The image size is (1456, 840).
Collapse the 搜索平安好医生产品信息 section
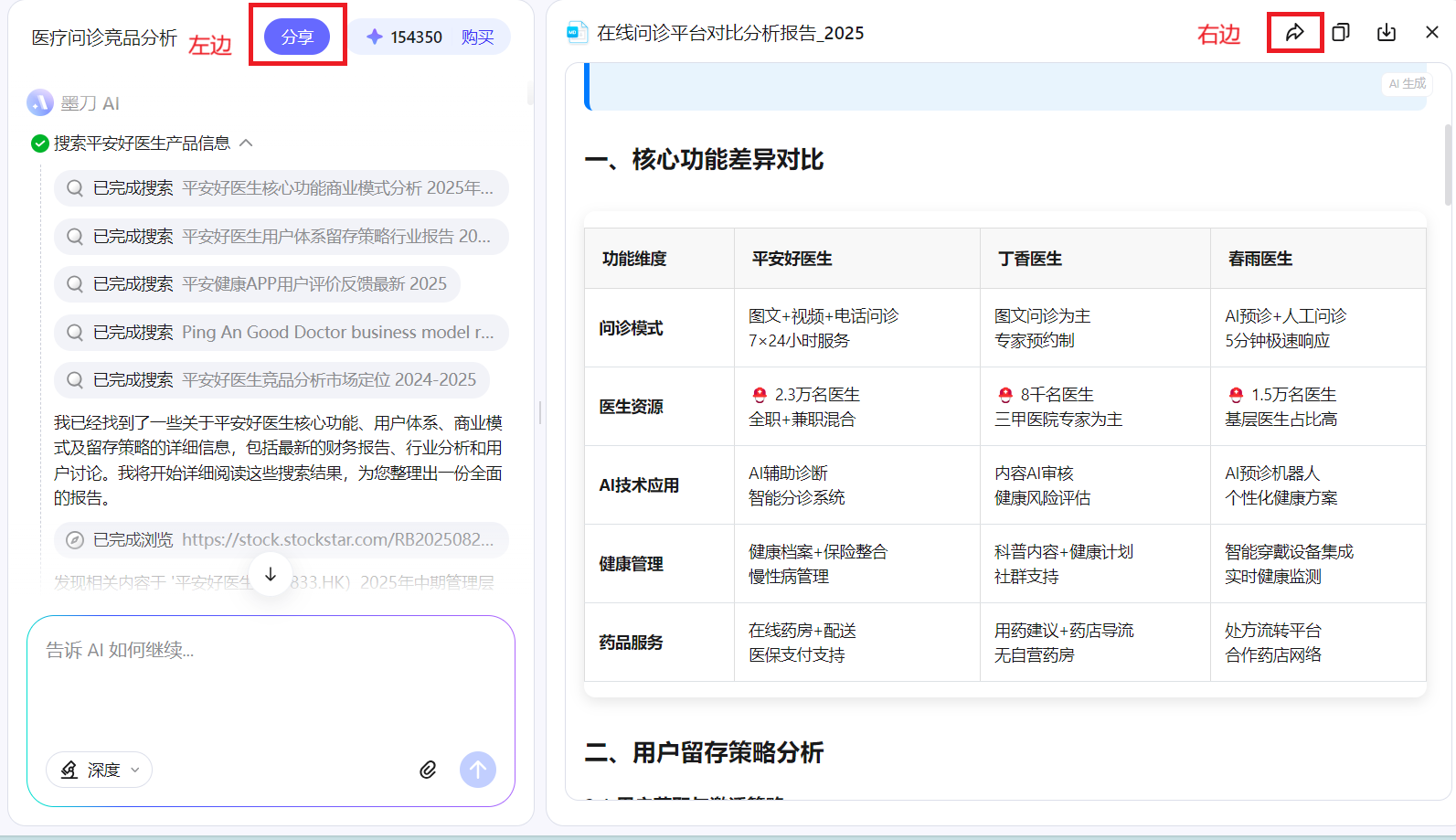pos(246,144)
